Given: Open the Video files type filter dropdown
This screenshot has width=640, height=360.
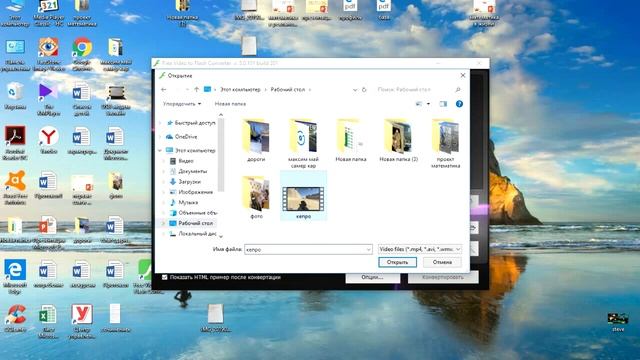Looking at the screenshot, I should (x=420, y=249).
